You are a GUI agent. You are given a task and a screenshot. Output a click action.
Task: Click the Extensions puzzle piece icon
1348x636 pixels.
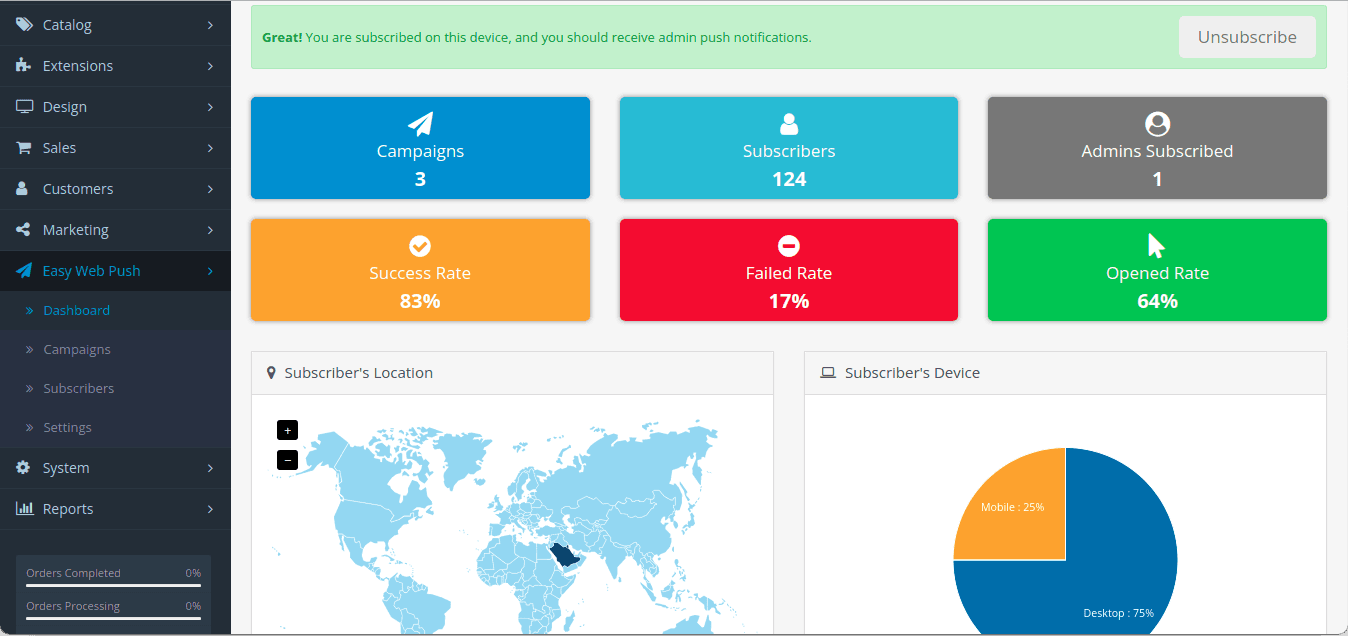(23, 65)
